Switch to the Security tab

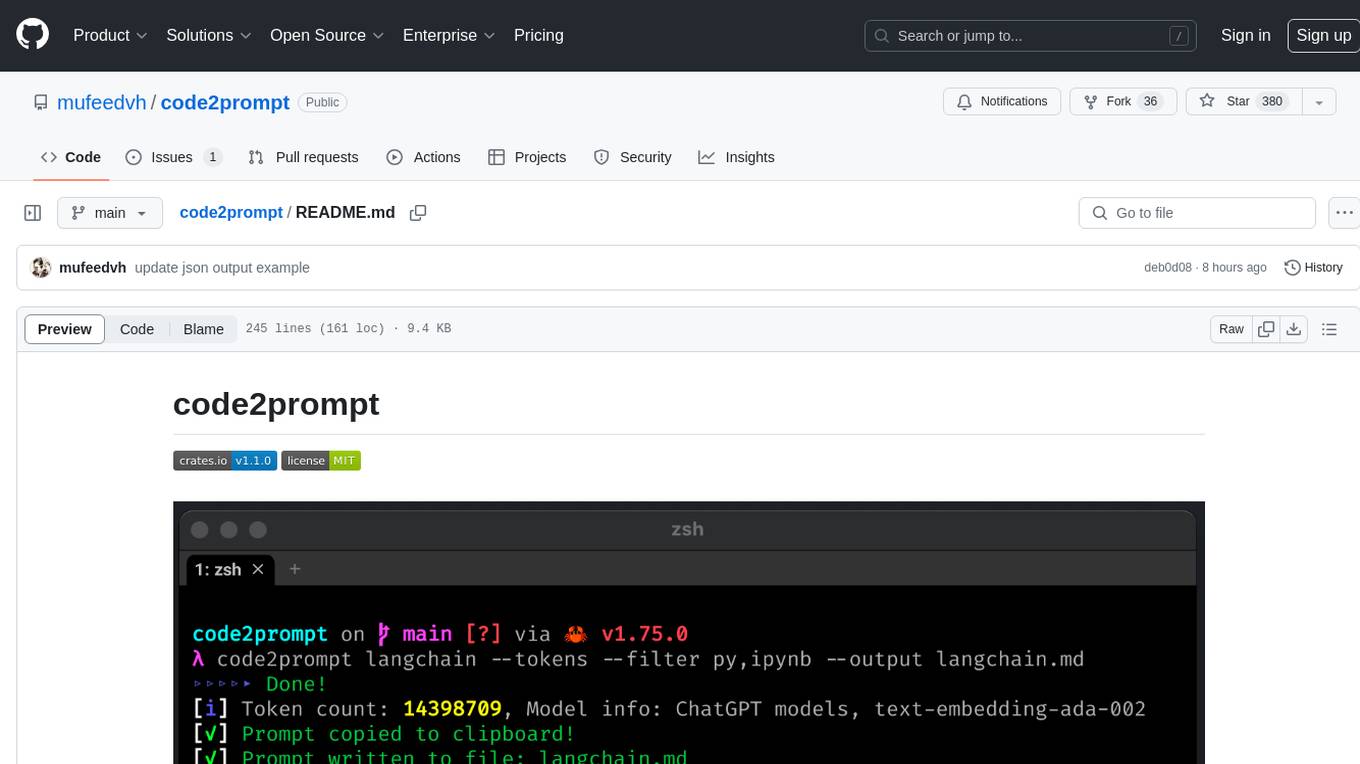[632, 157]
